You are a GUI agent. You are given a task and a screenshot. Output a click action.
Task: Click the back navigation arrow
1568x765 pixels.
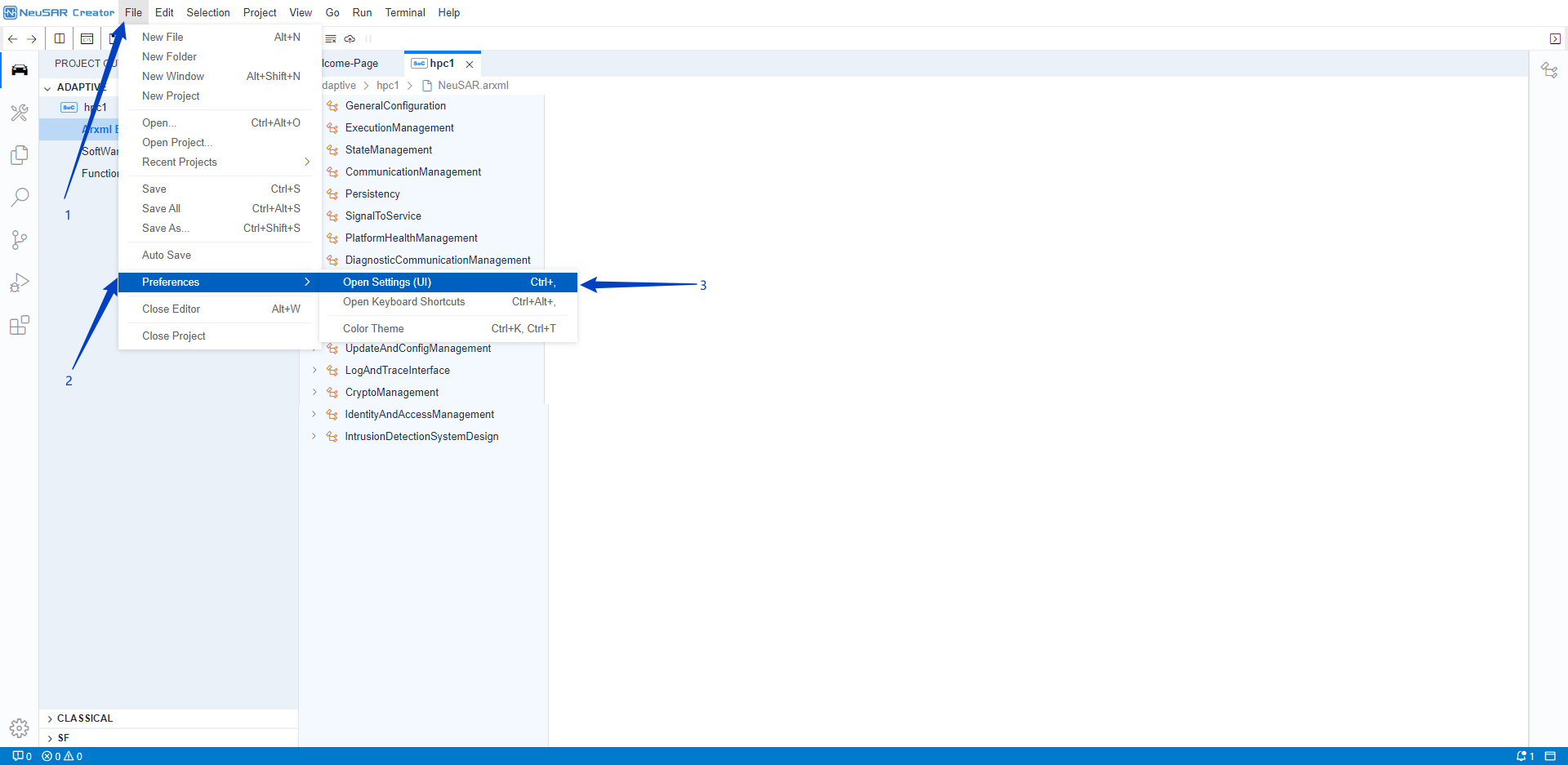(13, 38)
